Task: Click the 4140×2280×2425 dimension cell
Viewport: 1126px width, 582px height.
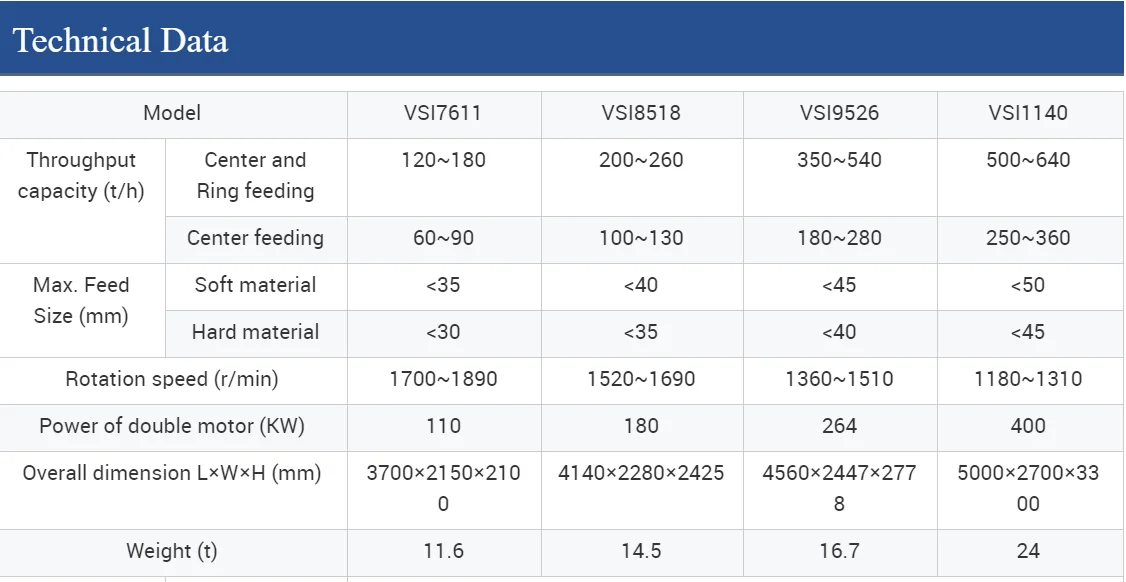Action: [641, 473]
